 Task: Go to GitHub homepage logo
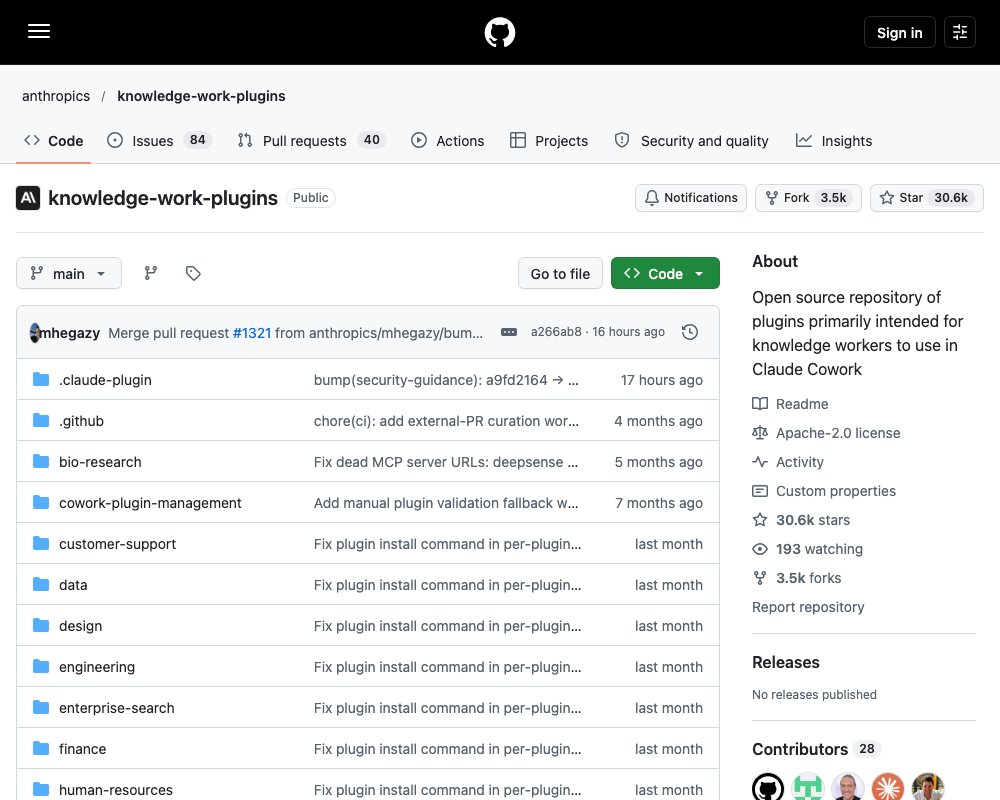coord(500,32)
